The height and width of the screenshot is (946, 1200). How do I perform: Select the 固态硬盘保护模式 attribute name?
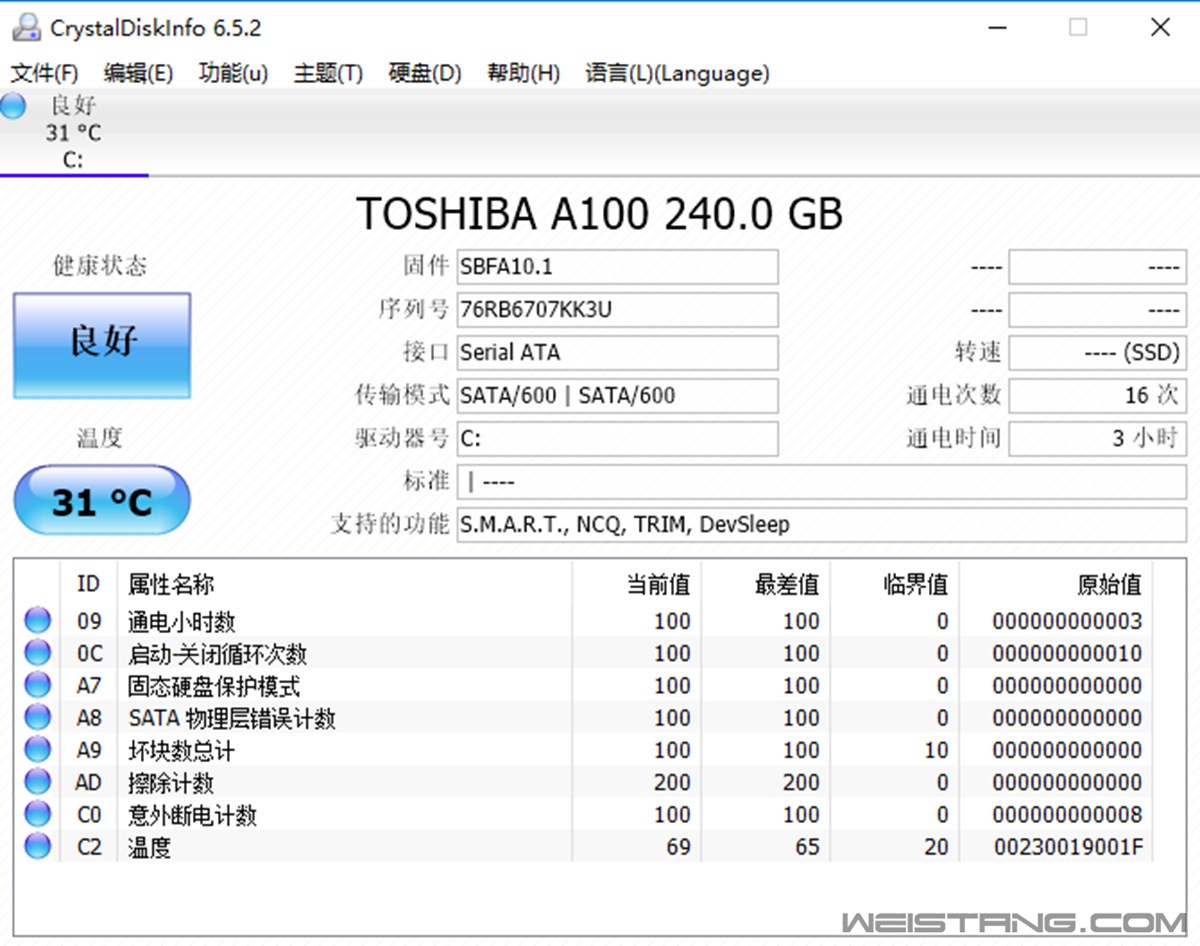(214, 686)
